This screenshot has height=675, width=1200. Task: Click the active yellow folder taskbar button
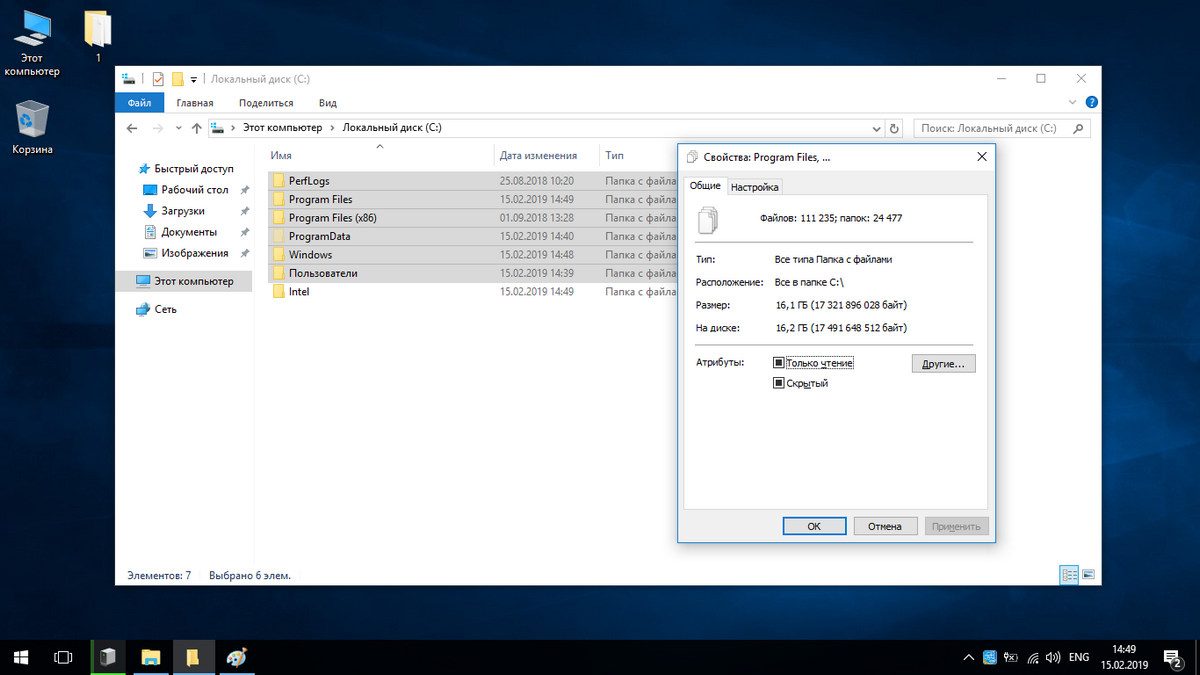pos(192,657)
